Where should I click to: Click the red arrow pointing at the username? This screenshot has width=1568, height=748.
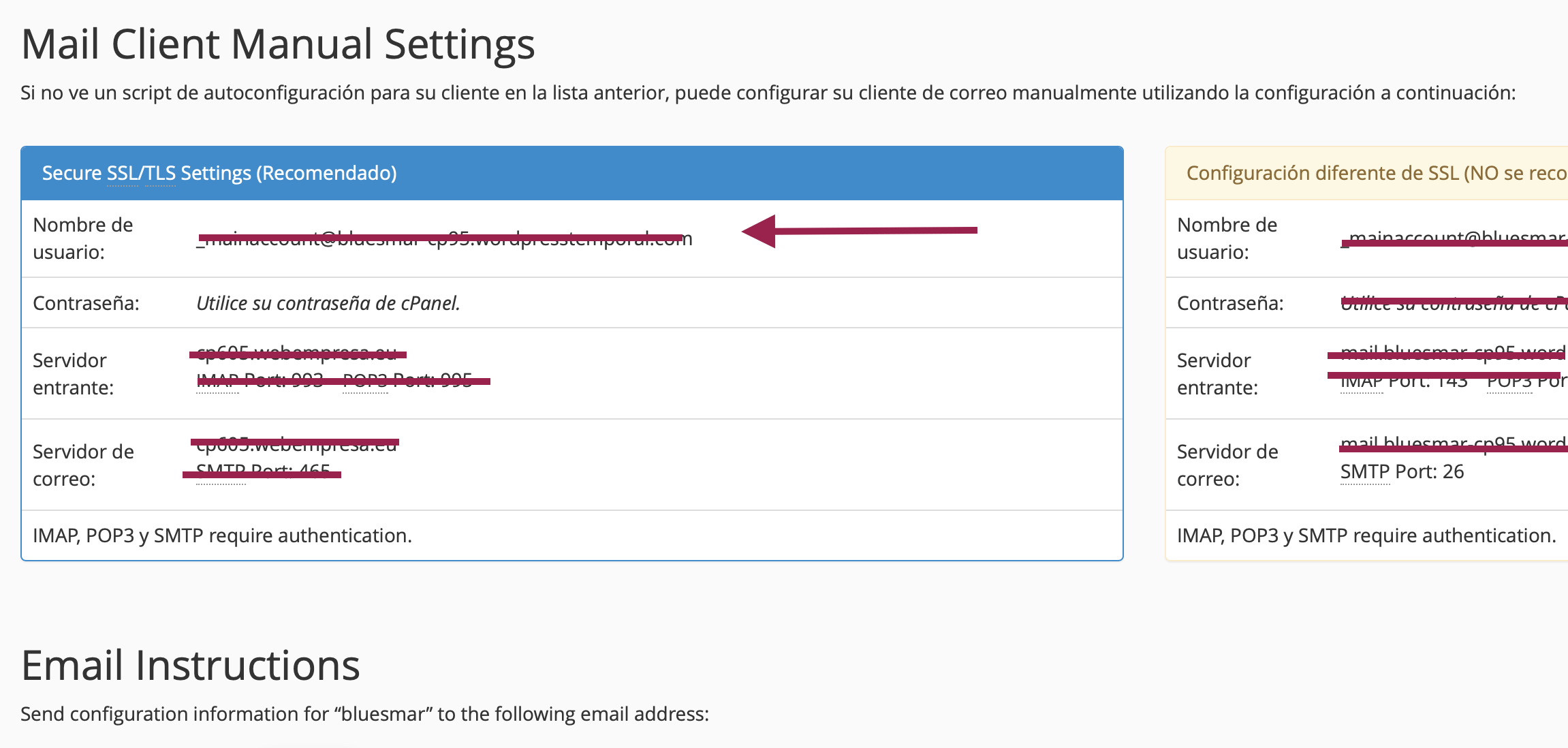pos(860,231)
